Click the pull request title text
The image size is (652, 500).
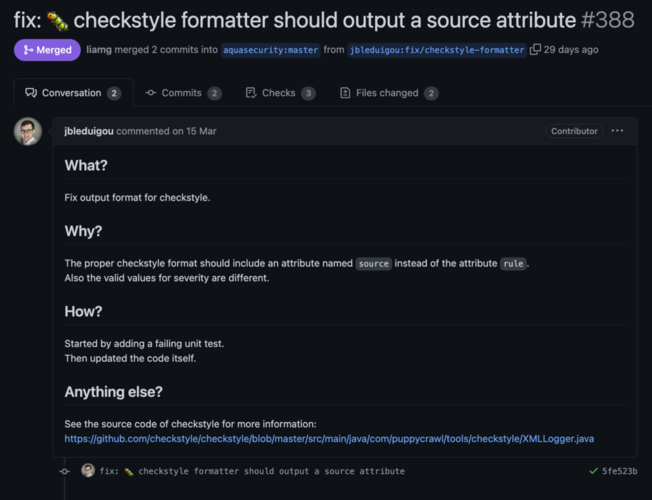click(x=294, y=20)
